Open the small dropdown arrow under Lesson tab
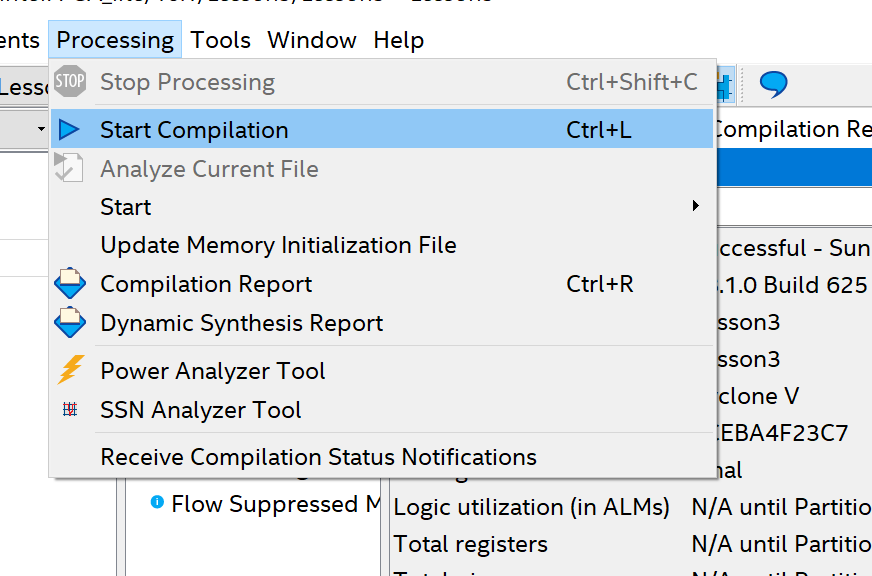The height and width of the screenshot is (576, 872). [x=41, y=129]
